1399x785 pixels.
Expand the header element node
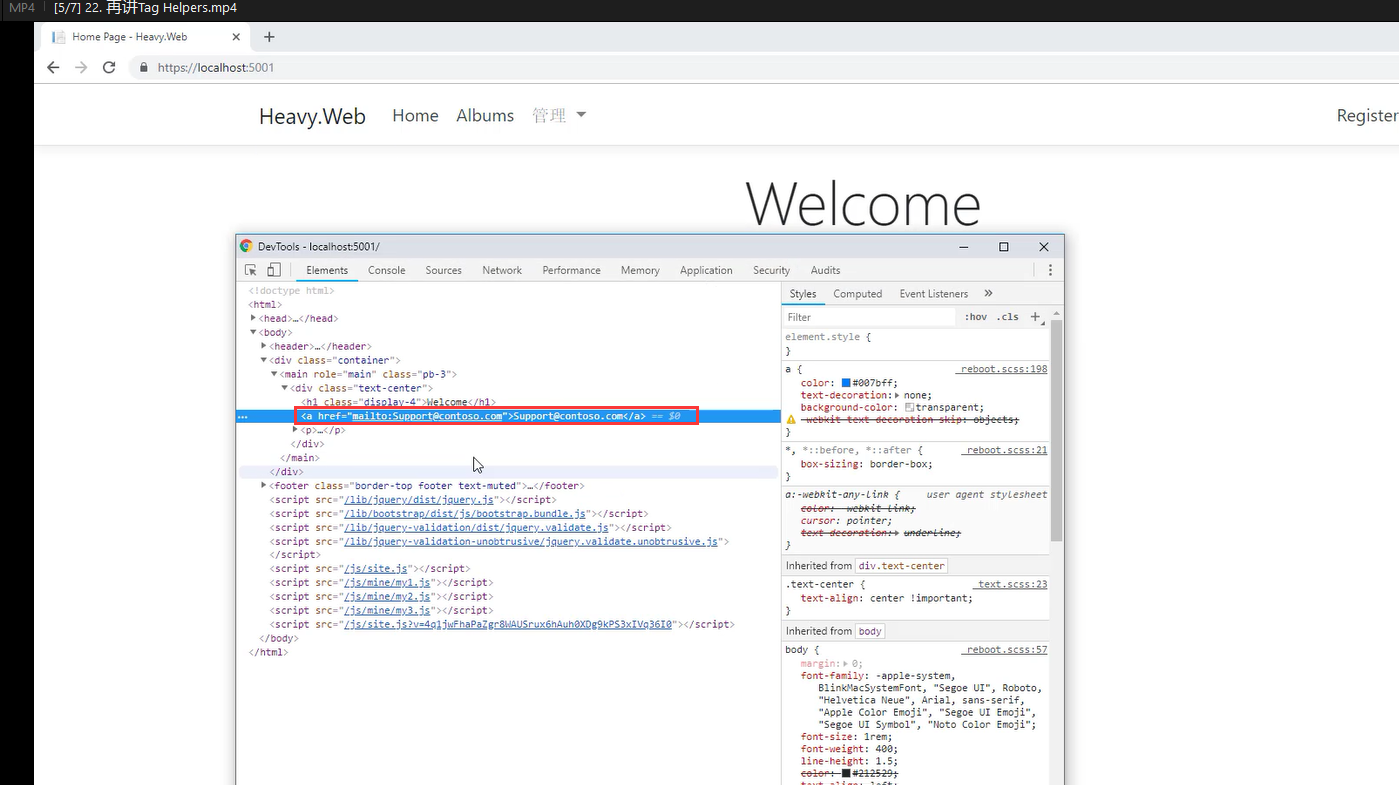pos(264,346)
